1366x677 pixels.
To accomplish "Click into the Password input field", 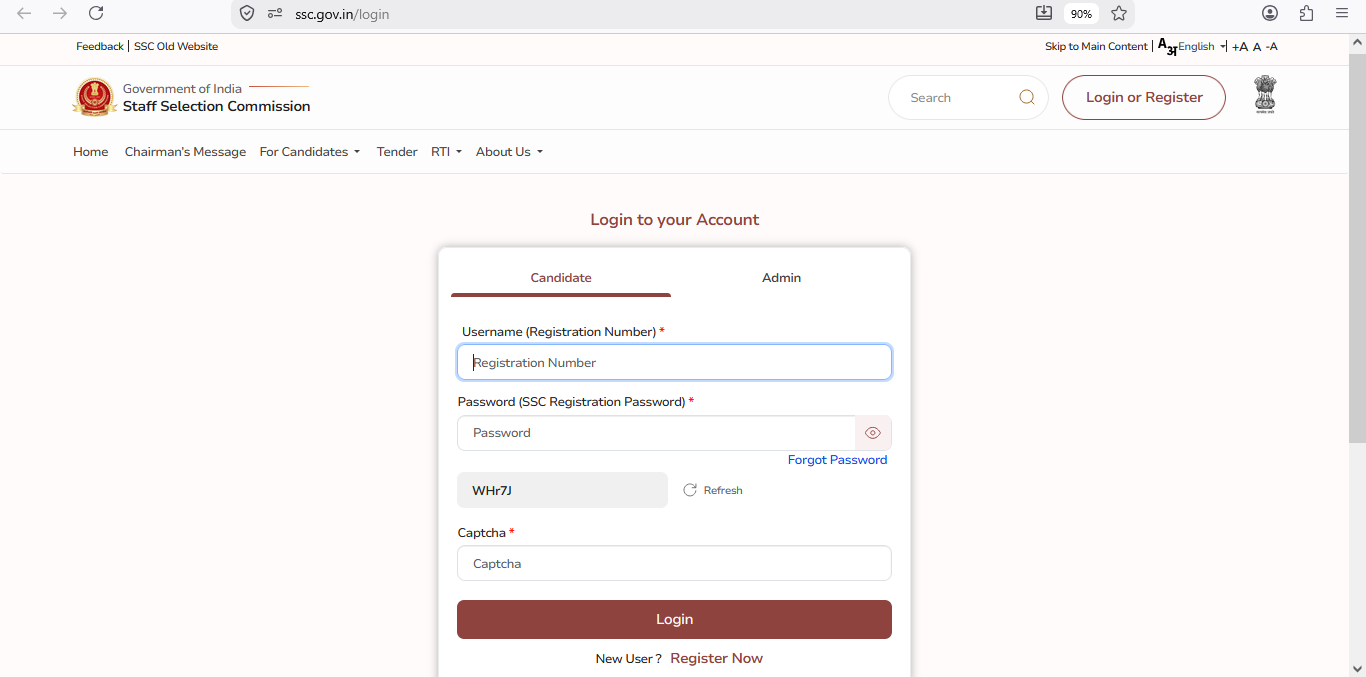I will (x=656, y=433).
